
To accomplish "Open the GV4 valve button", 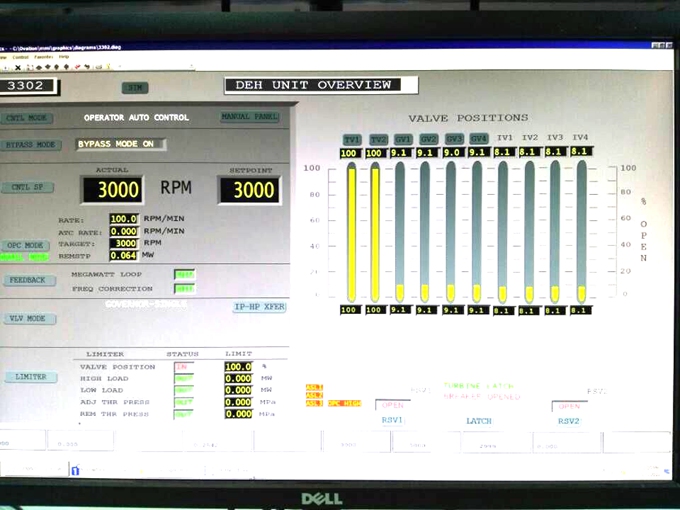I will [479, 139].
